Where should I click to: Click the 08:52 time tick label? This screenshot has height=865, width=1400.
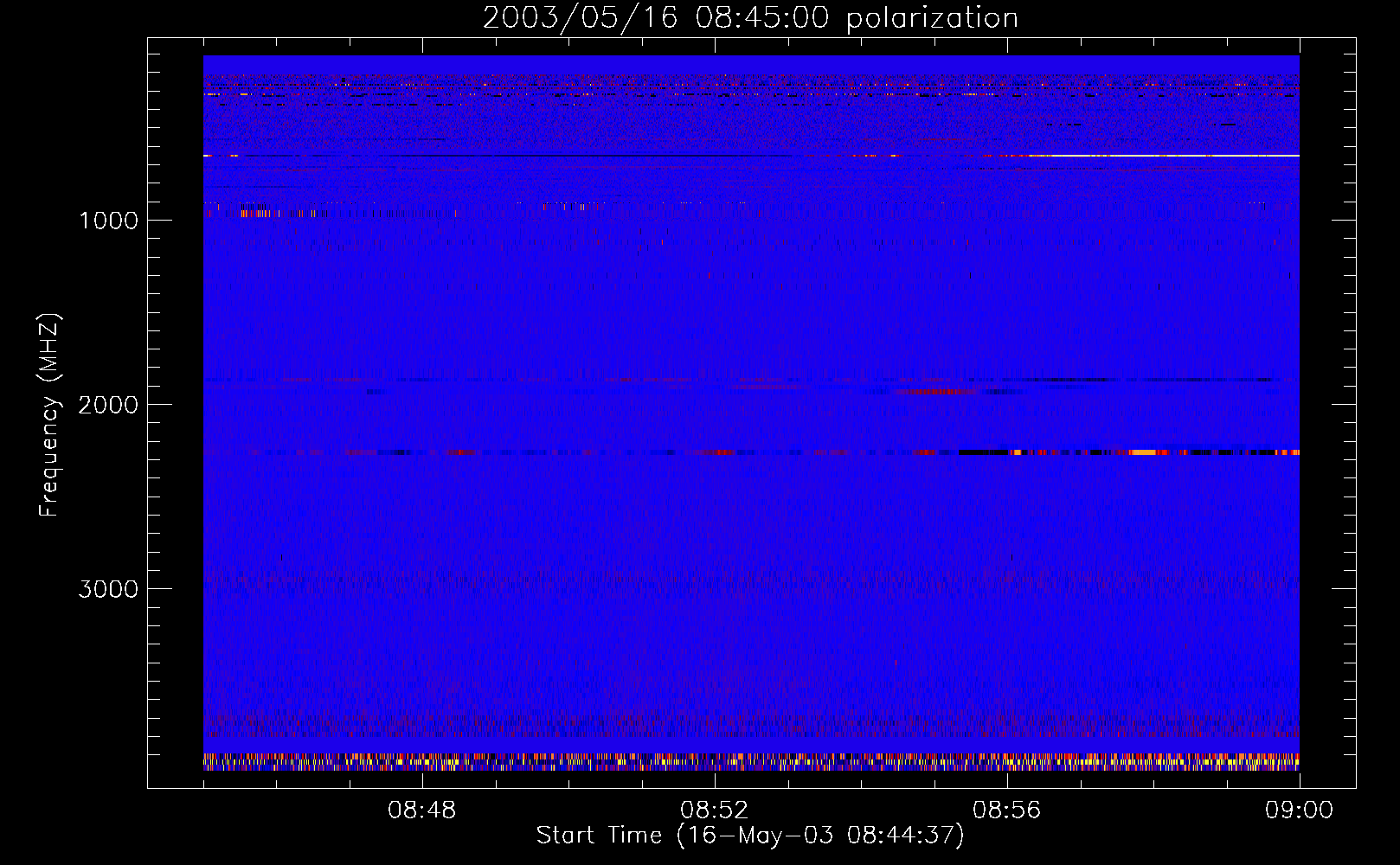[715, 811]
